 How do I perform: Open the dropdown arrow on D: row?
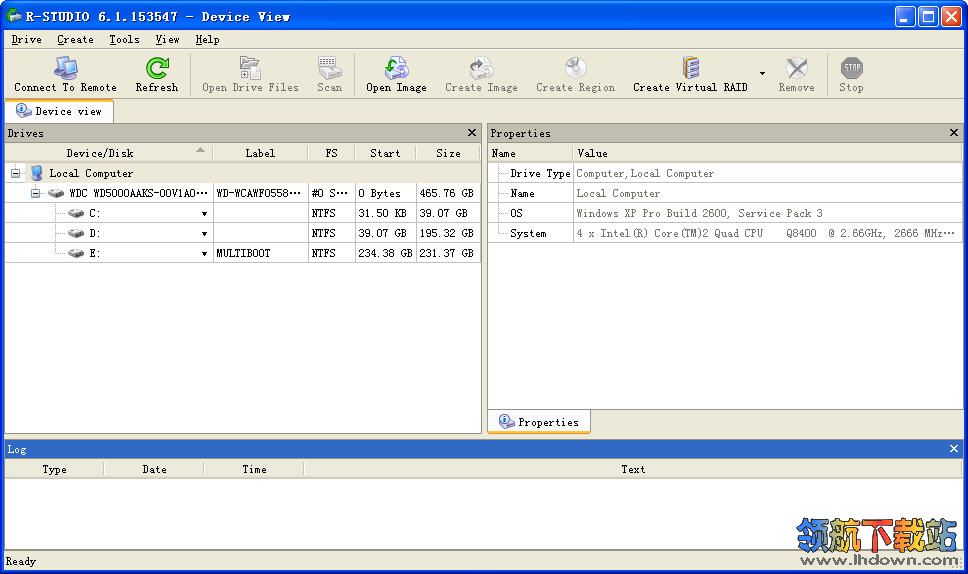204,233
